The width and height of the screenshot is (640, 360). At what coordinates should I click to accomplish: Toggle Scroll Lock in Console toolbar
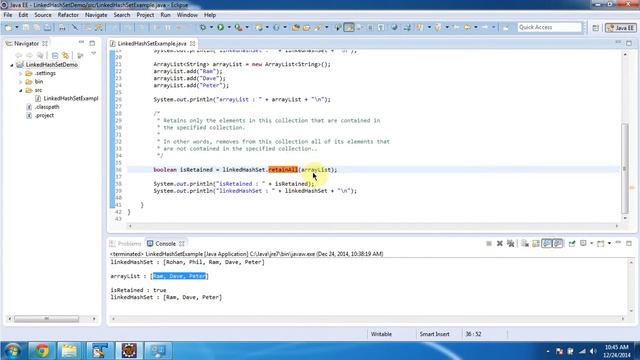pos(536,244)
